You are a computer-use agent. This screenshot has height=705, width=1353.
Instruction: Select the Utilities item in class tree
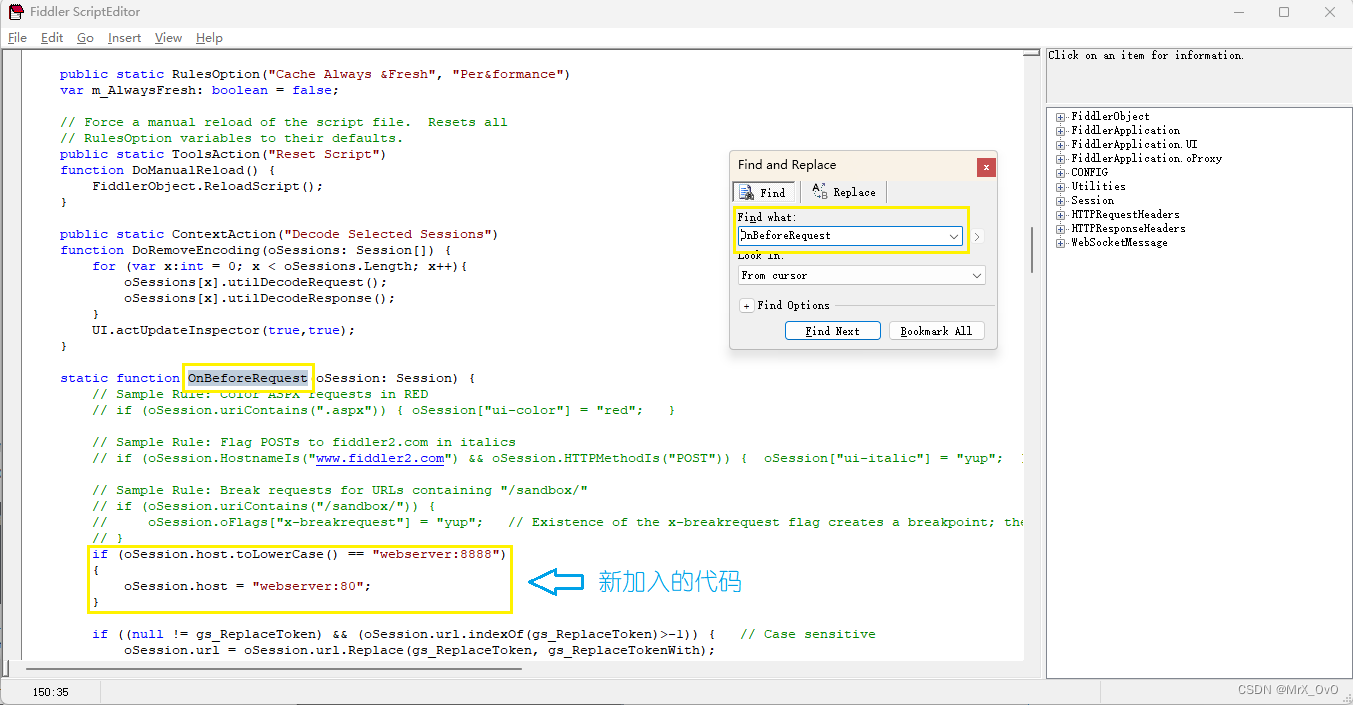coord(1098,187)
